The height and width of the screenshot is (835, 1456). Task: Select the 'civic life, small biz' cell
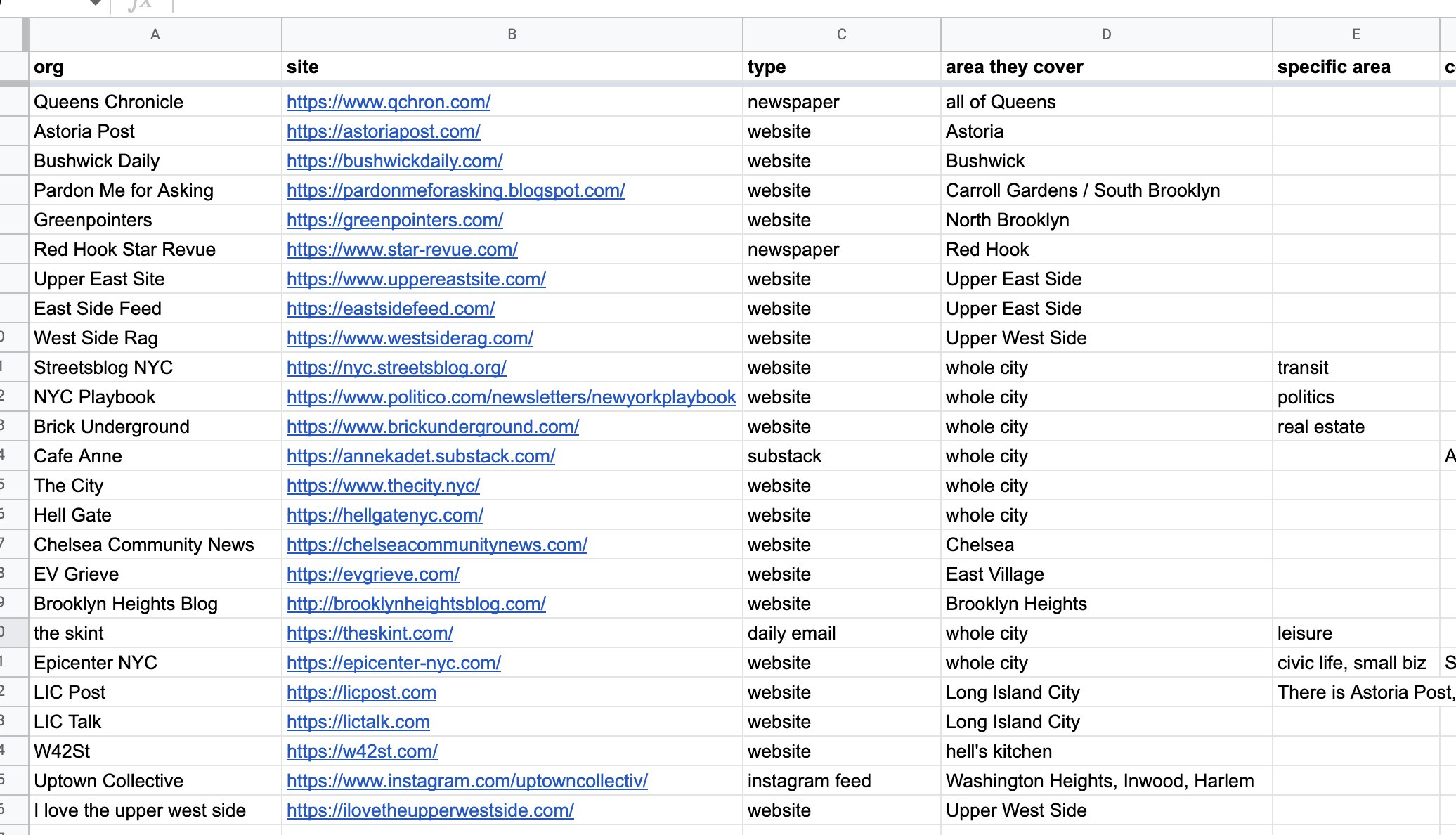click(x=1356, y=663)
